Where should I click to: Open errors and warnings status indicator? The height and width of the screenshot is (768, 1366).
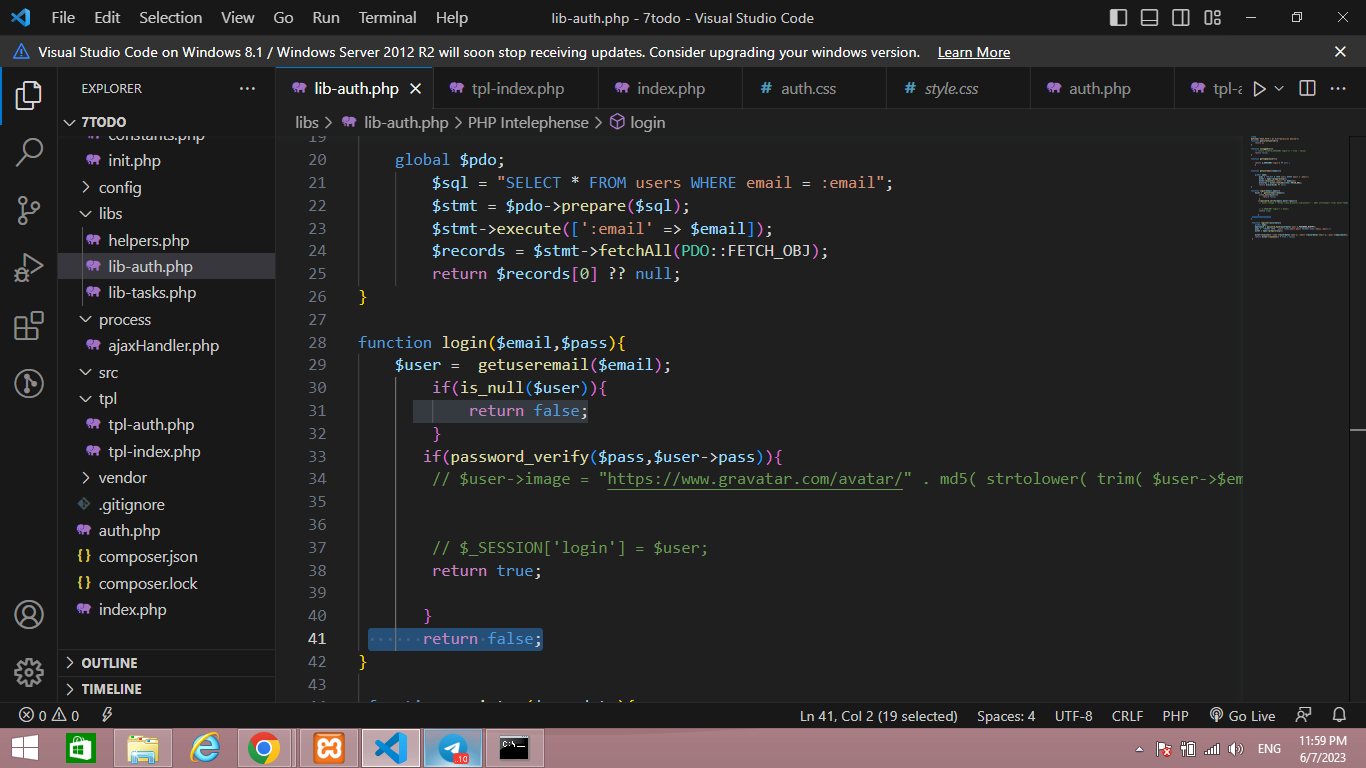point(49,716)
